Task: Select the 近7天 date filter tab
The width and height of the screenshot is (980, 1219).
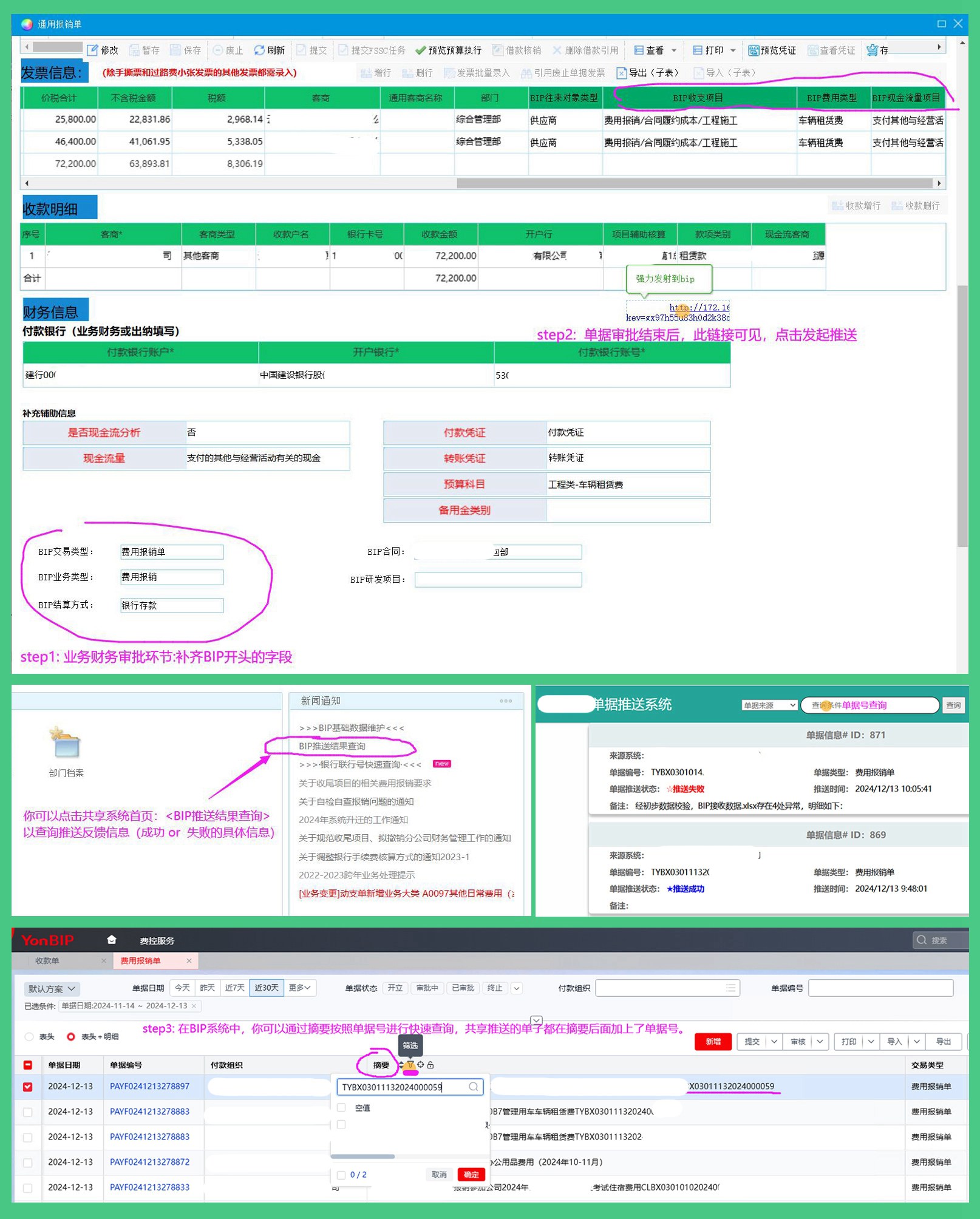Action: [x=234, y=988]
